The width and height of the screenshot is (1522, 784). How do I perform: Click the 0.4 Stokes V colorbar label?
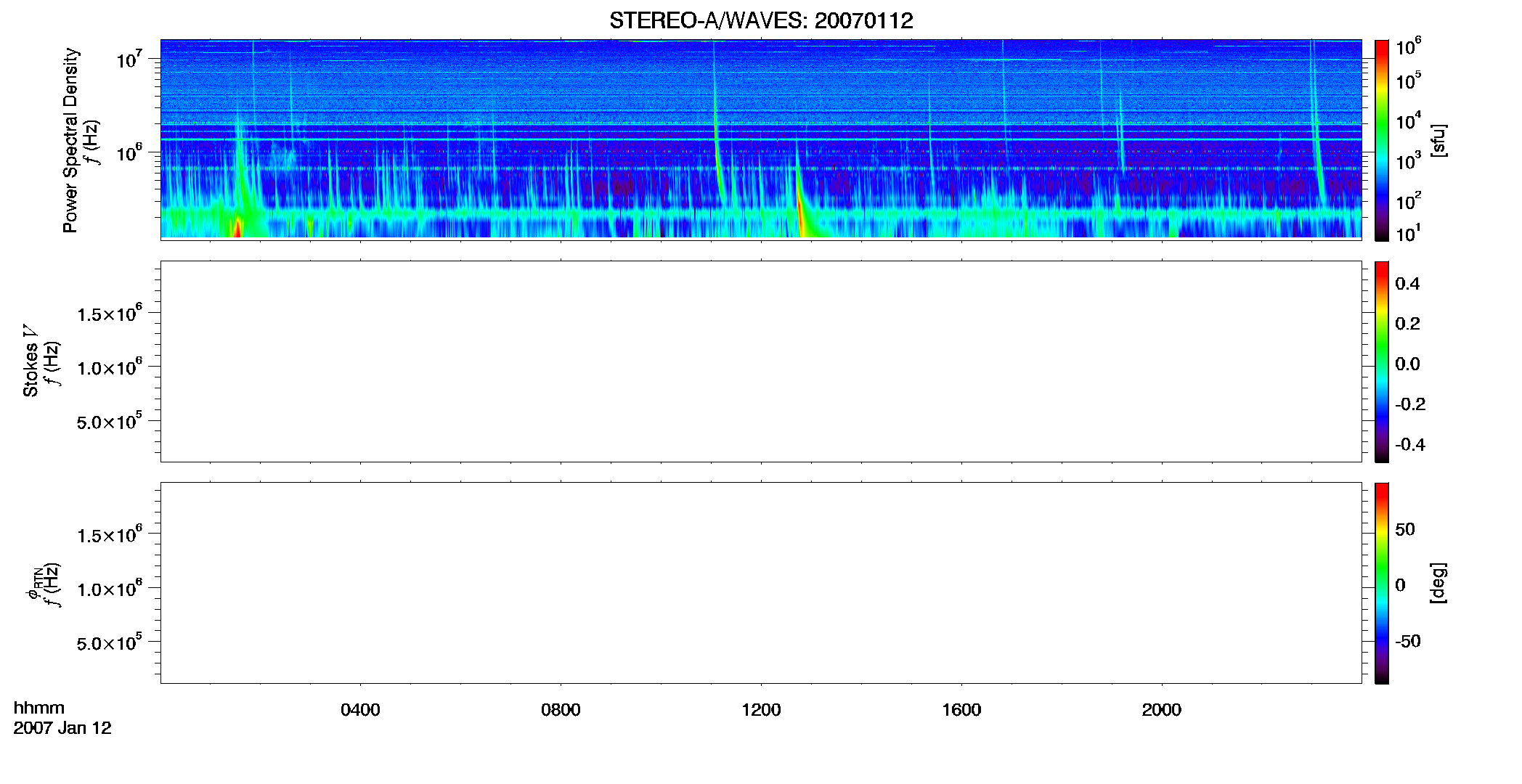click(1407, 284)
